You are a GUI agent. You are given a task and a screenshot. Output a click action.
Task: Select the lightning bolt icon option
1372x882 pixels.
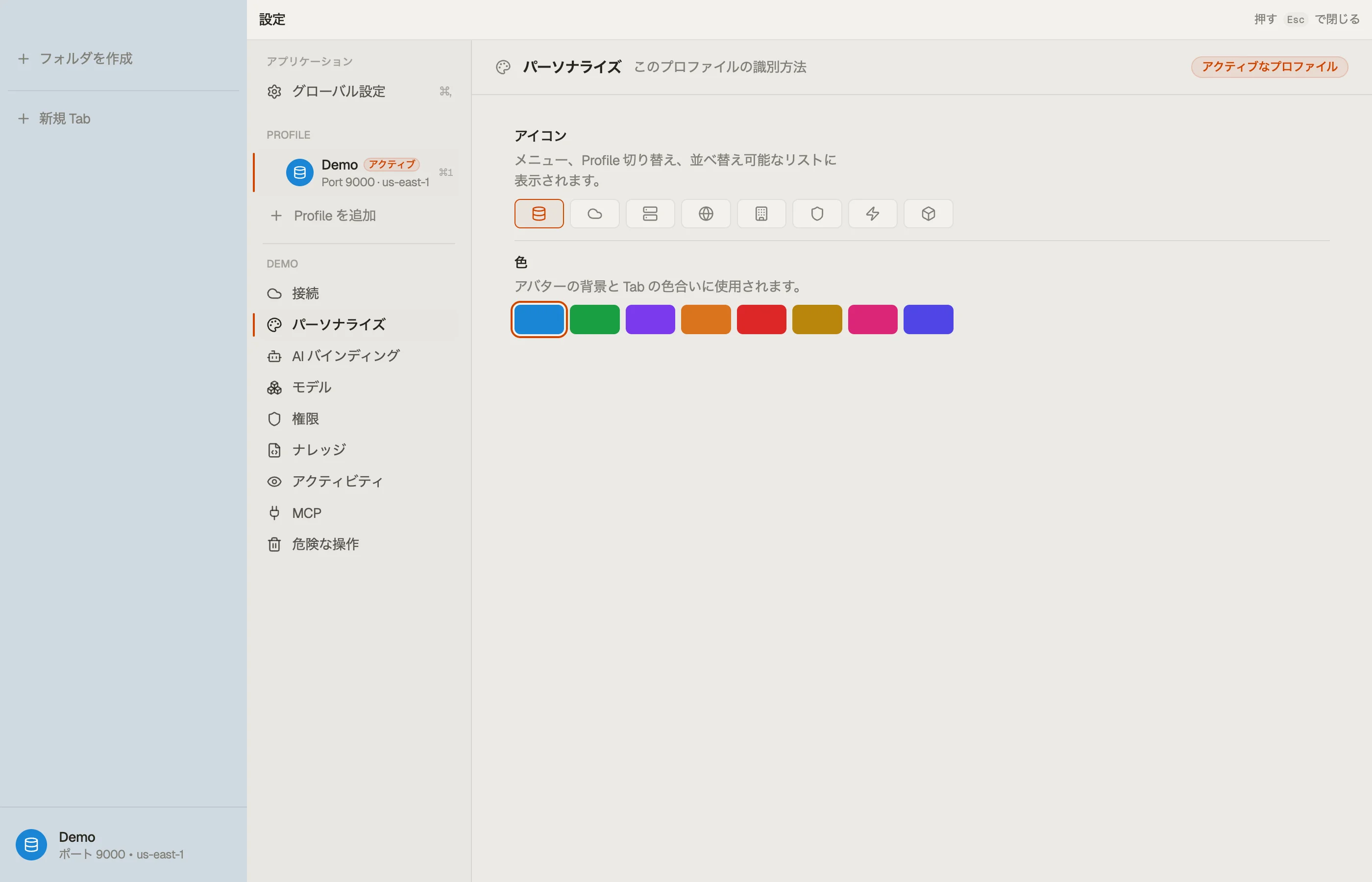coord(872,214)
